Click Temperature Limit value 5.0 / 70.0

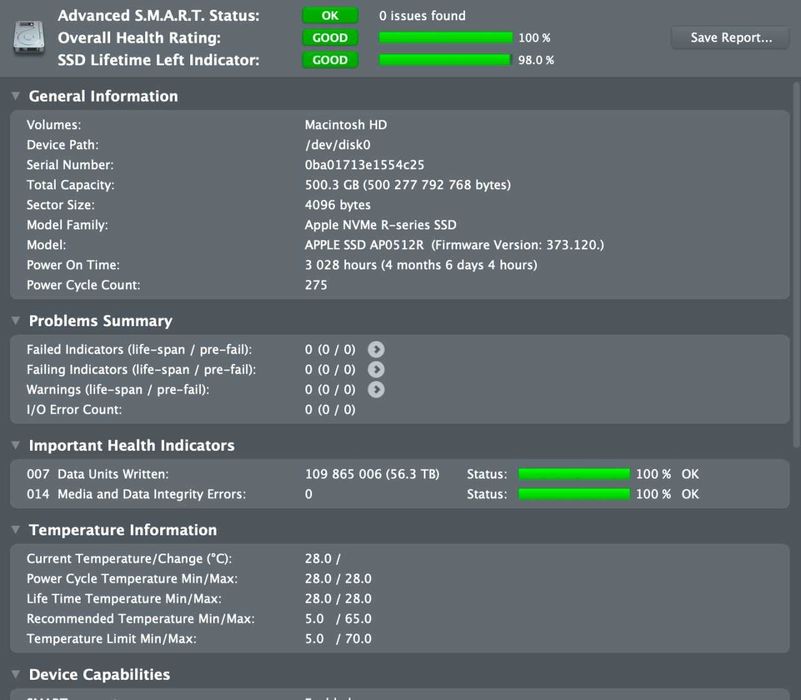(338, 639)
